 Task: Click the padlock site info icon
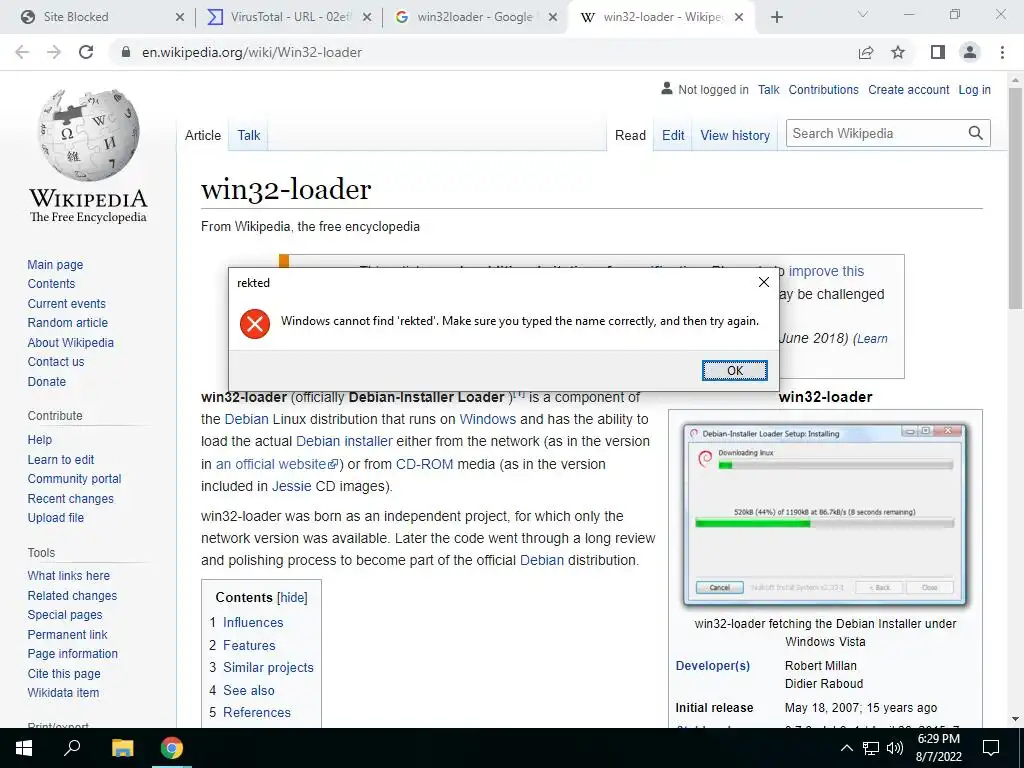(126, 52)
